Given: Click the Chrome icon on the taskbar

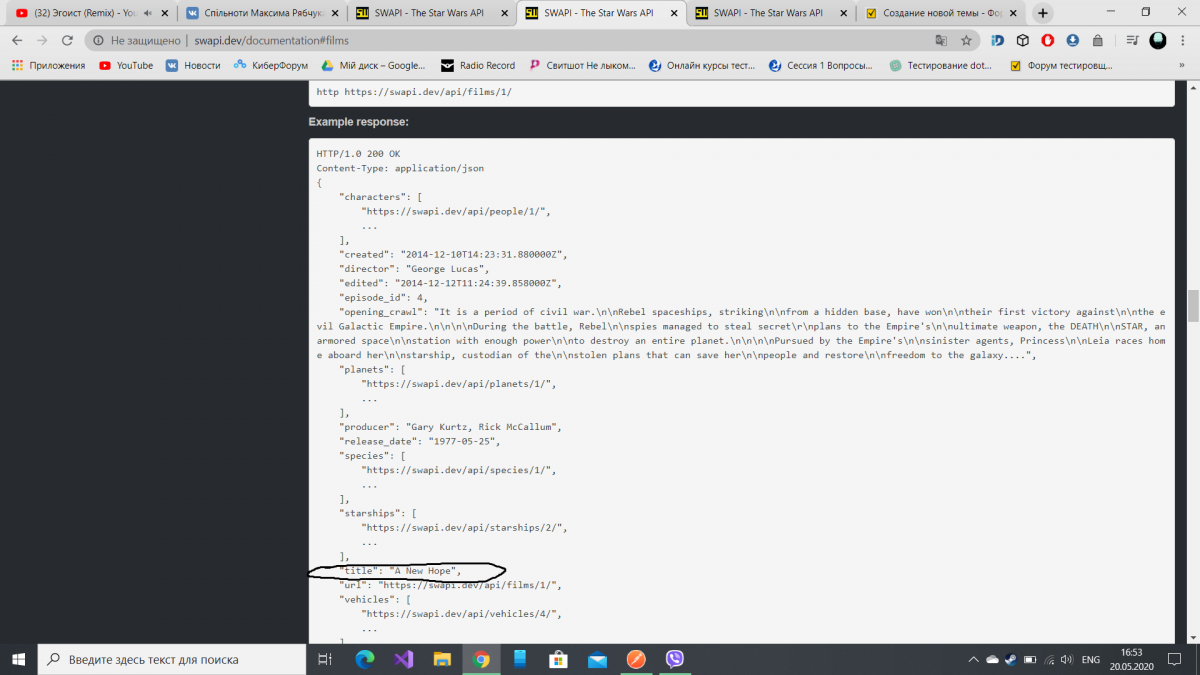Looking at the screenshot, I should [x=481, y=659].
